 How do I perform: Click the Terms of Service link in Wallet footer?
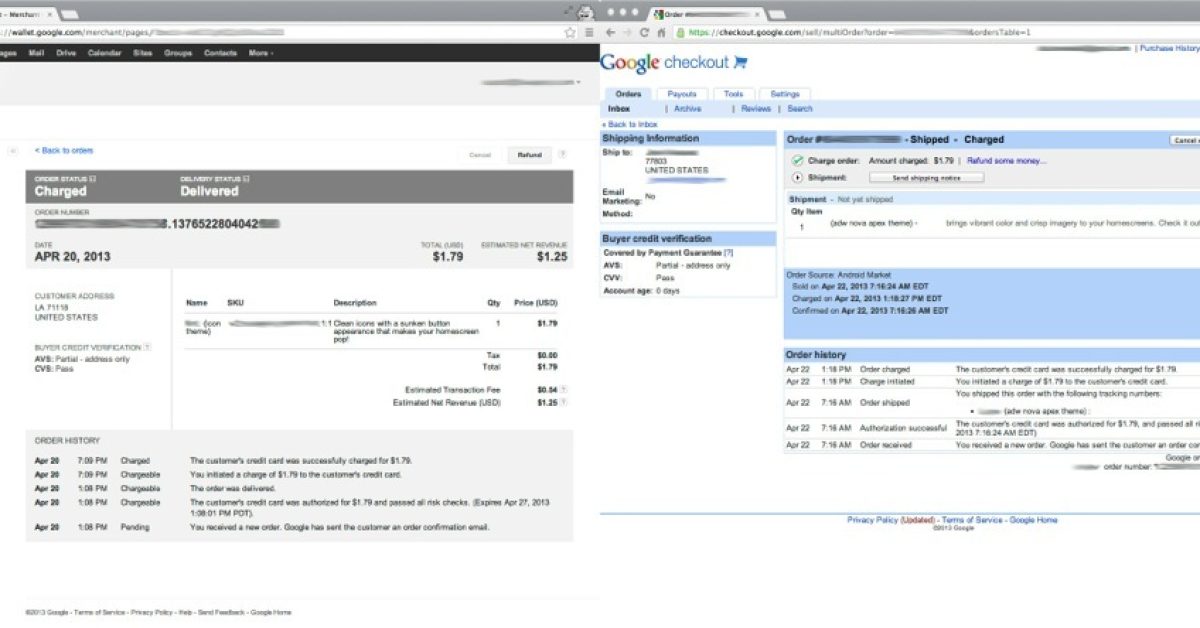point(100,612)
